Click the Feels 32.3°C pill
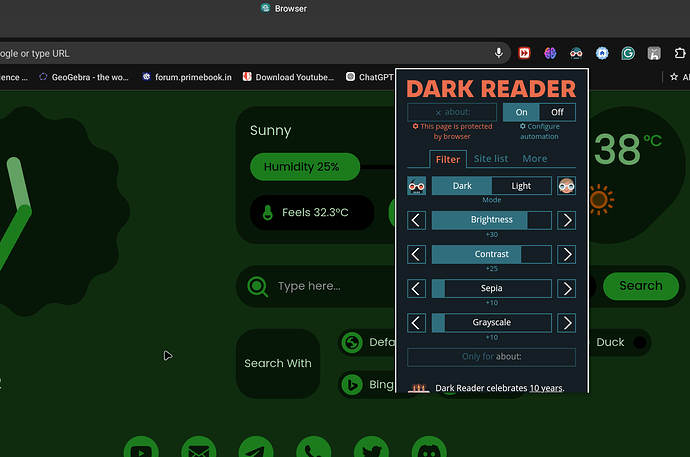 click(312, 212)
